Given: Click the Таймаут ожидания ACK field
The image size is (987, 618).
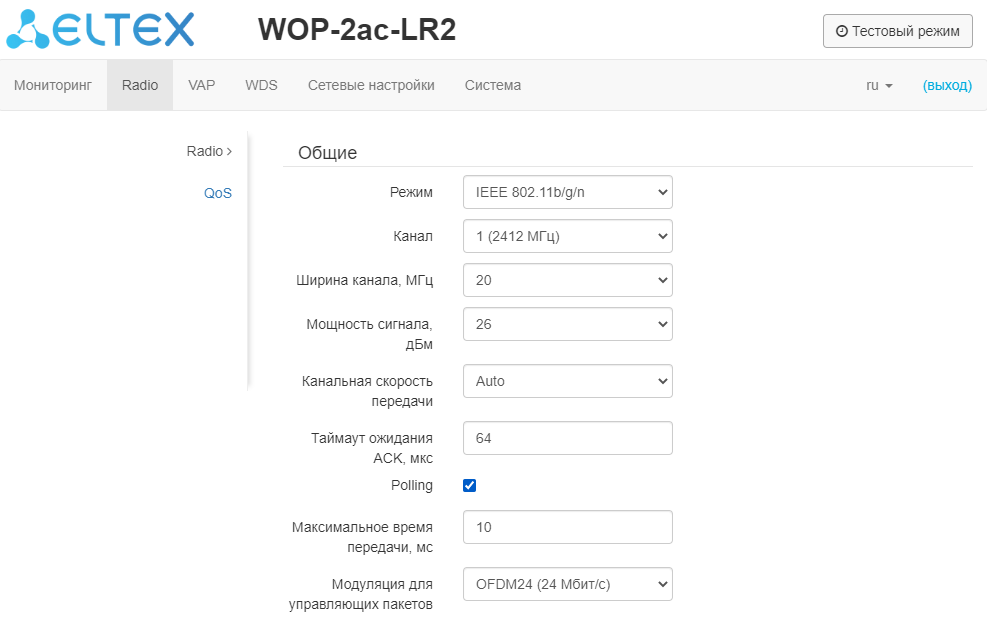Looking at the screenshot, I should click(x=567, y=438).
